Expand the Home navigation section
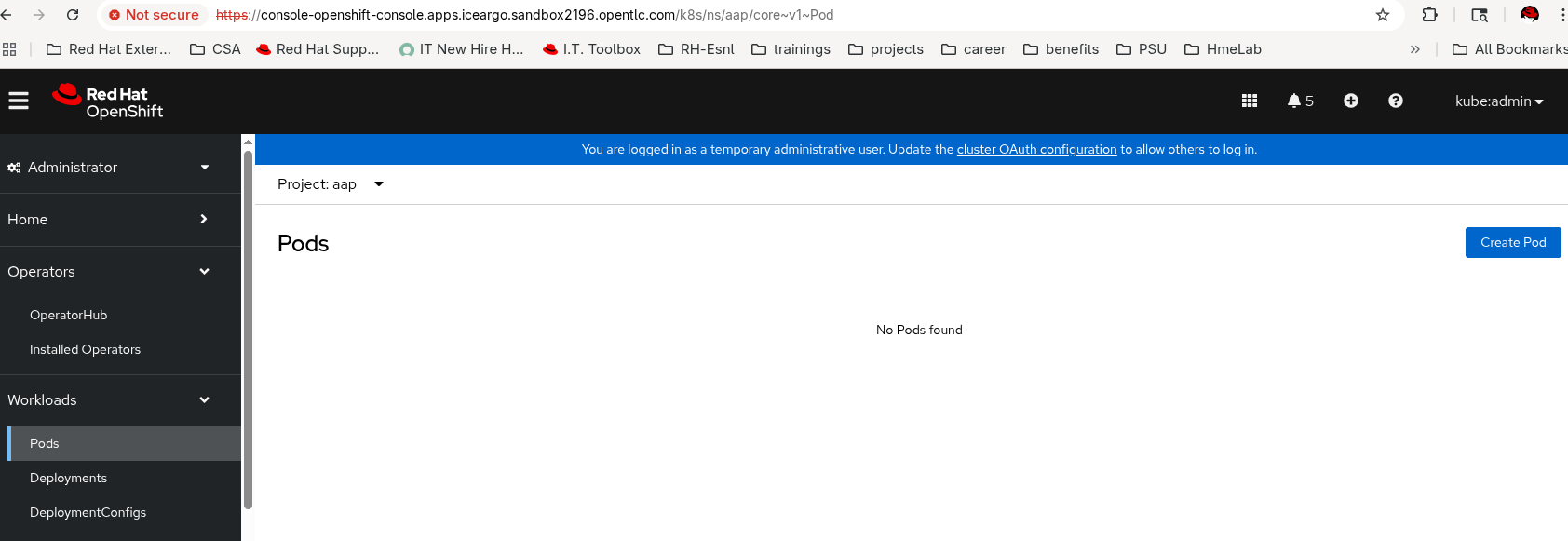1568x541 pixels. tap(109, 220)
